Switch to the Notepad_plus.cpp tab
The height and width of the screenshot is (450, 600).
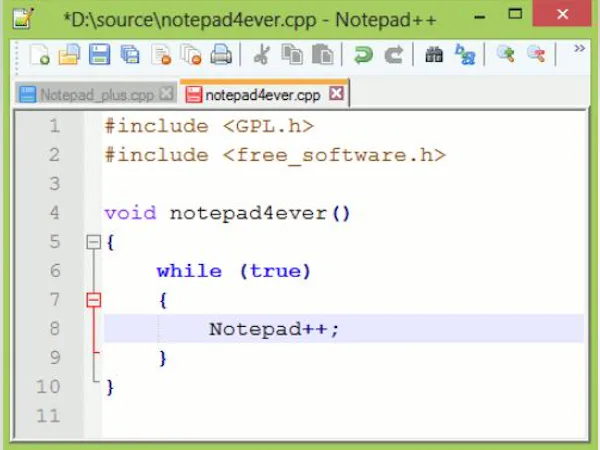tap(96, 94)
